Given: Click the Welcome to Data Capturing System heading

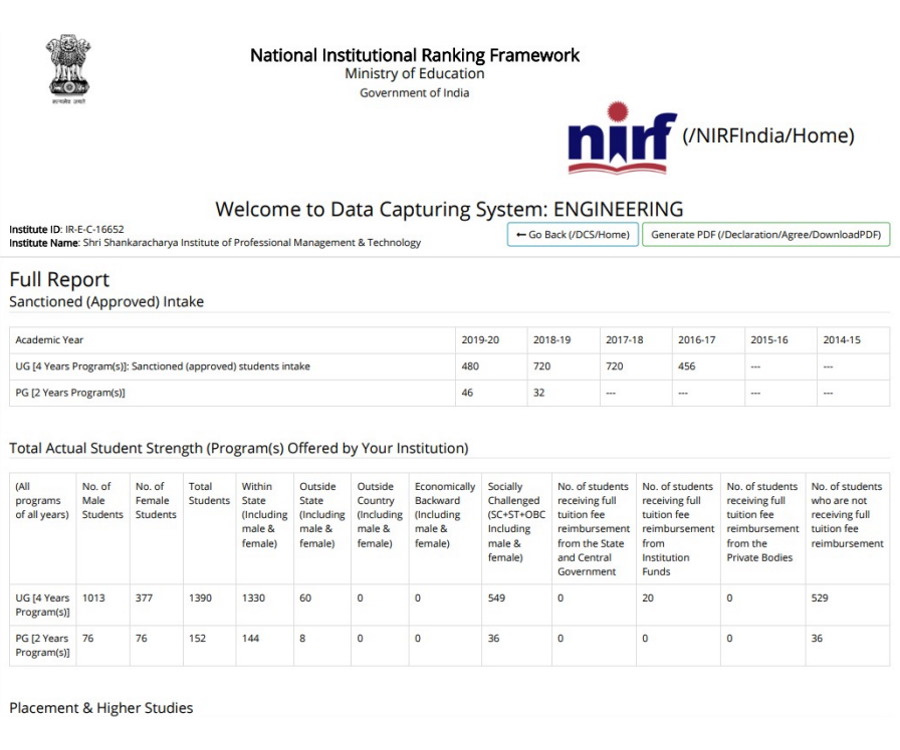Looking at the screenshot, I should point(449,209).
